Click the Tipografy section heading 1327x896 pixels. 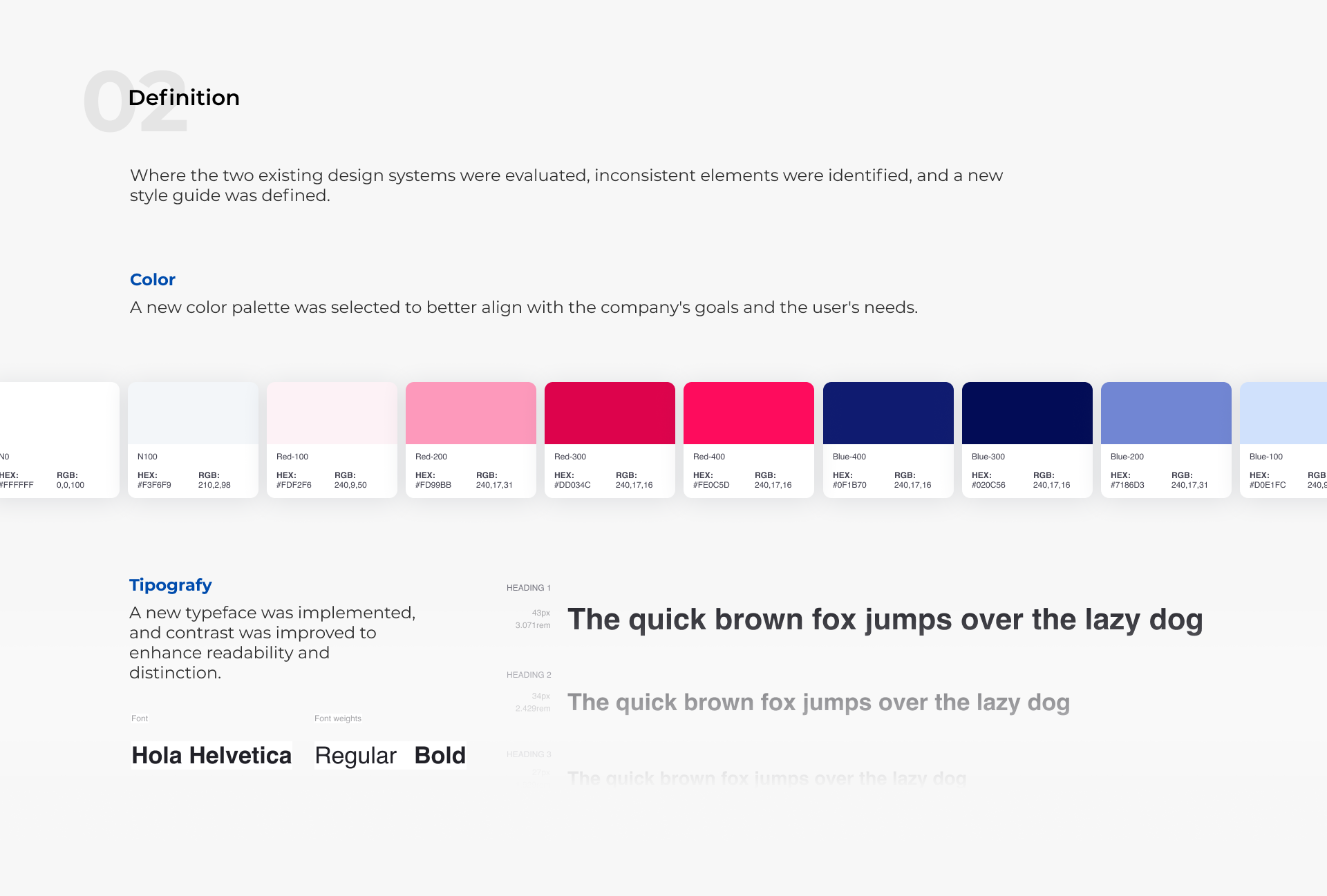click(x=171, y=585)
